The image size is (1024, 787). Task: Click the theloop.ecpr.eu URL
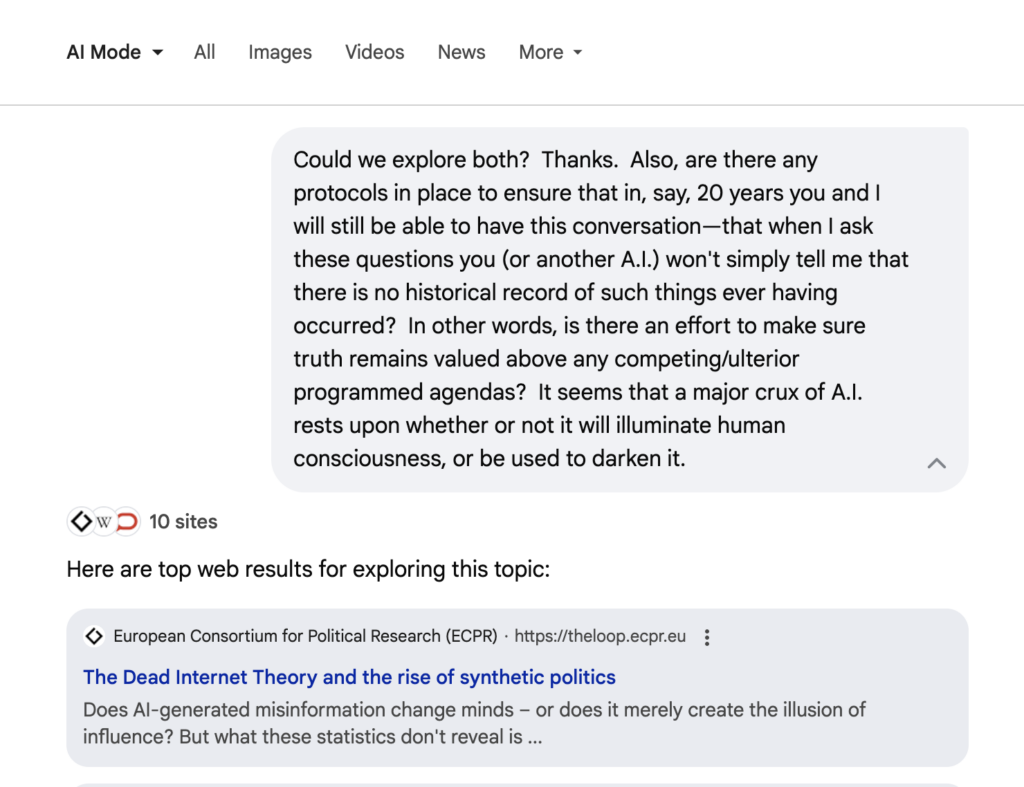(x=600, y=637)
